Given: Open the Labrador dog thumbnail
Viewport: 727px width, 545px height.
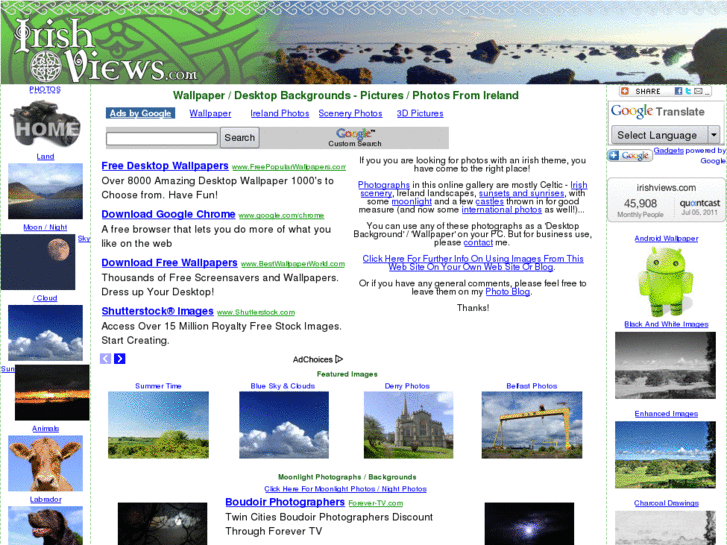Looking at the screenshot, I should [45, 526].
